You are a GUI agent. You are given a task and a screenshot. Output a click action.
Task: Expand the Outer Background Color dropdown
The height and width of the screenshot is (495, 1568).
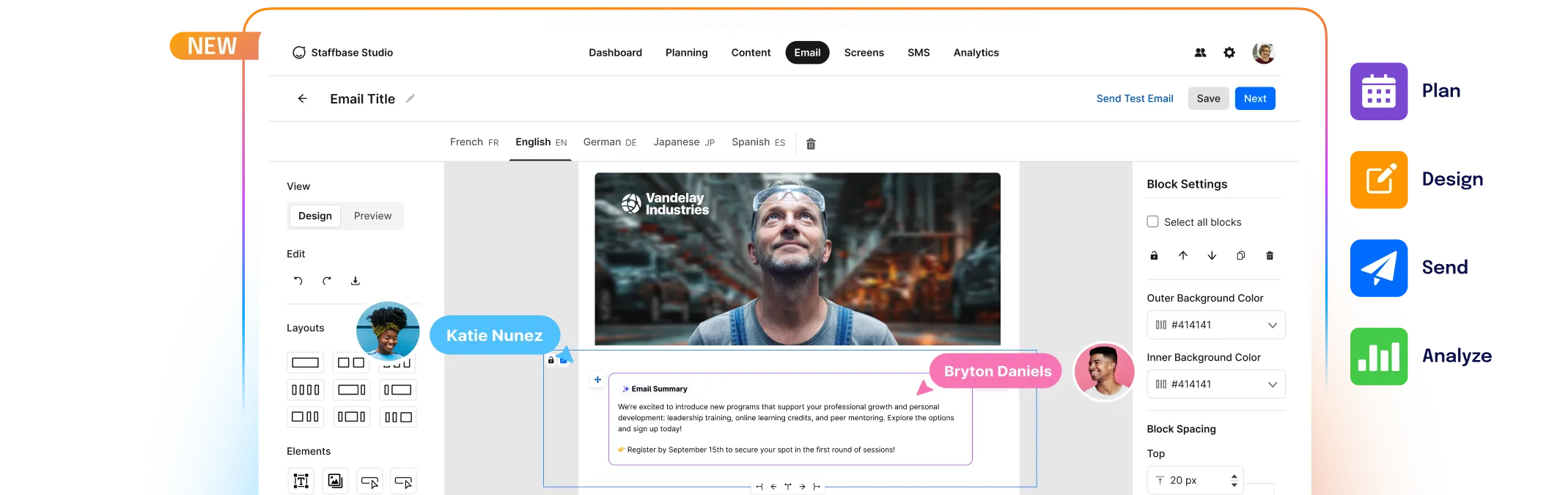1273,325
